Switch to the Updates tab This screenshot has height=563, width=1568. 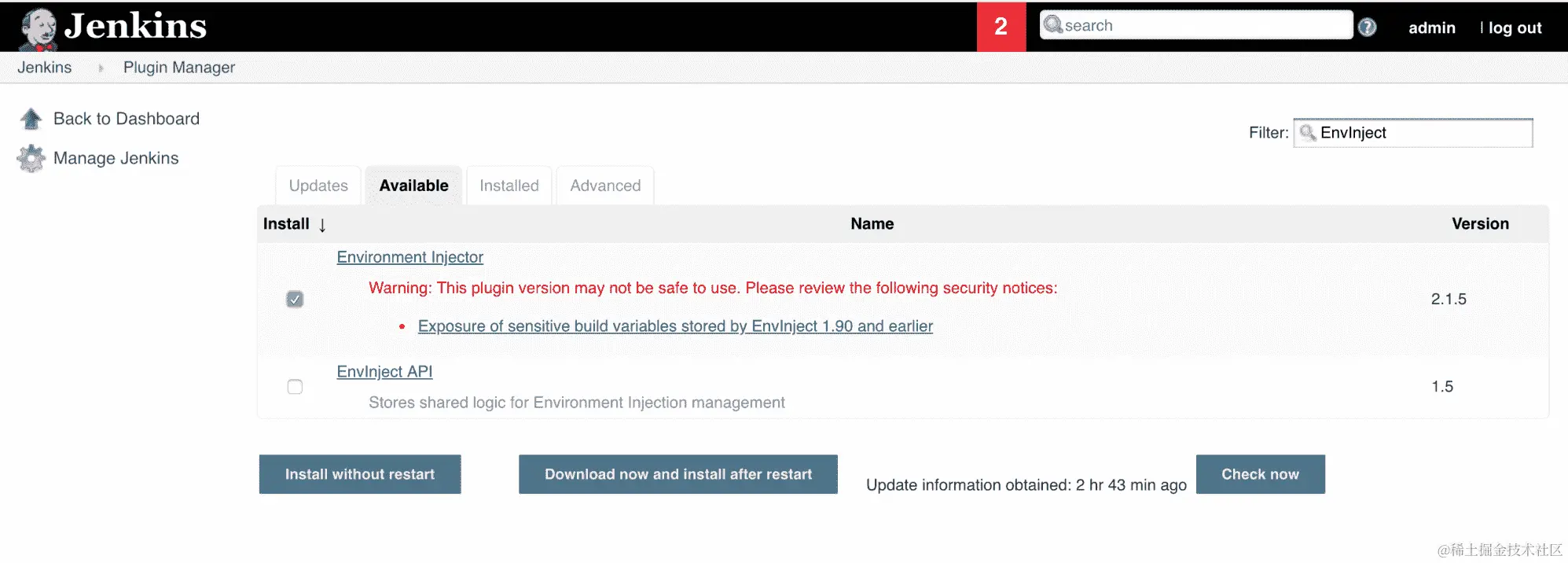tap(318, 186)
